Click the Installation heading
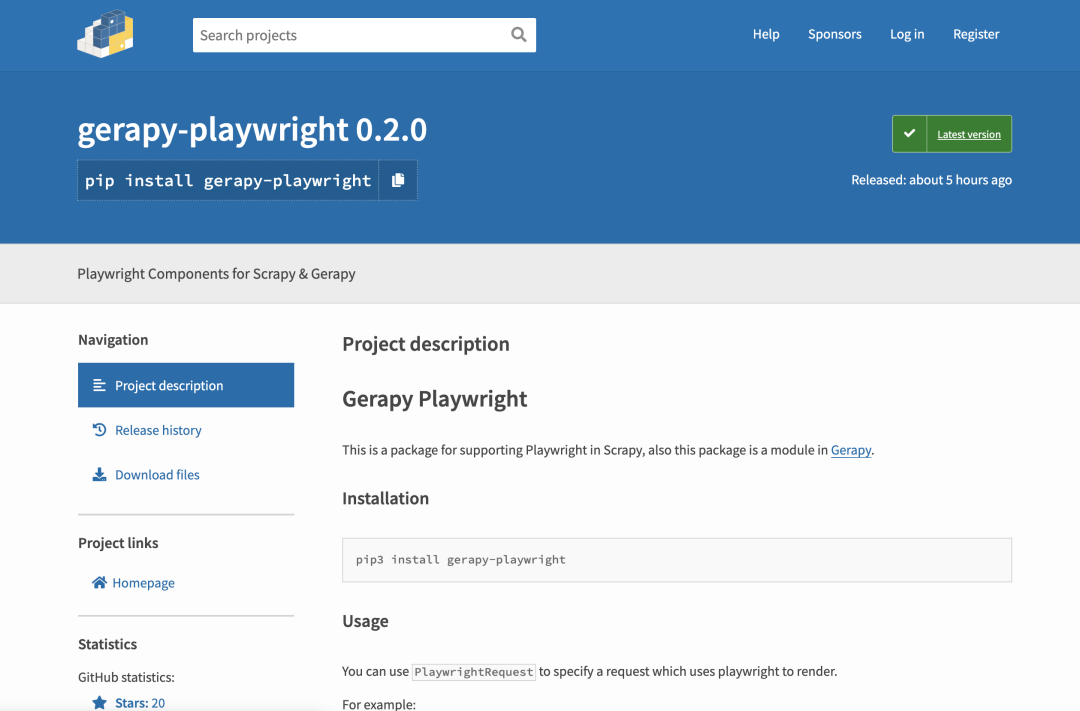 385,498
